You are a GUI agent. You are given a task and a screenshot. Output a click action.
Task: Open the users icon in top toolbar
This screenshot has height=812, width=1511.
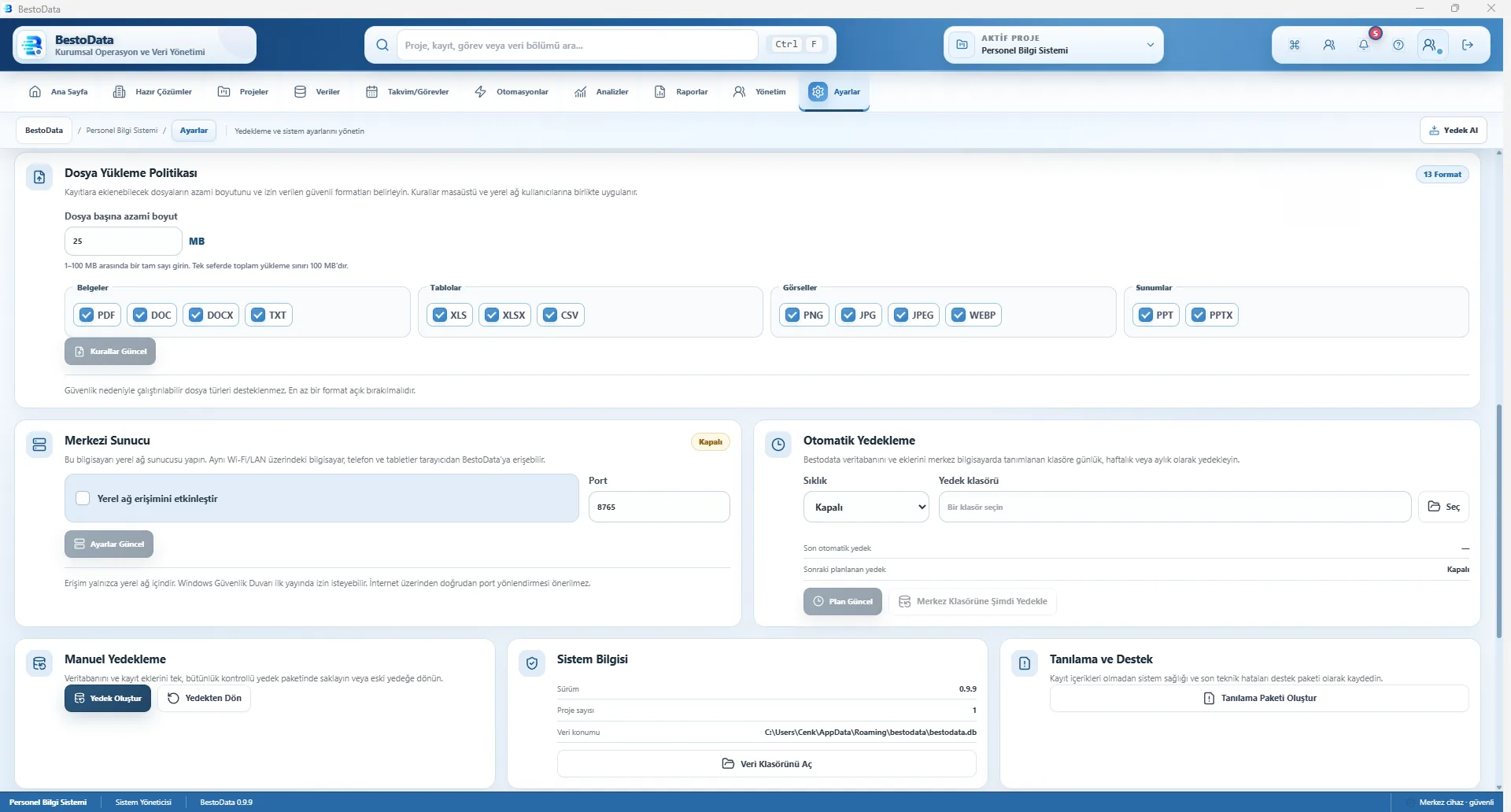[x=1328, y=45]
